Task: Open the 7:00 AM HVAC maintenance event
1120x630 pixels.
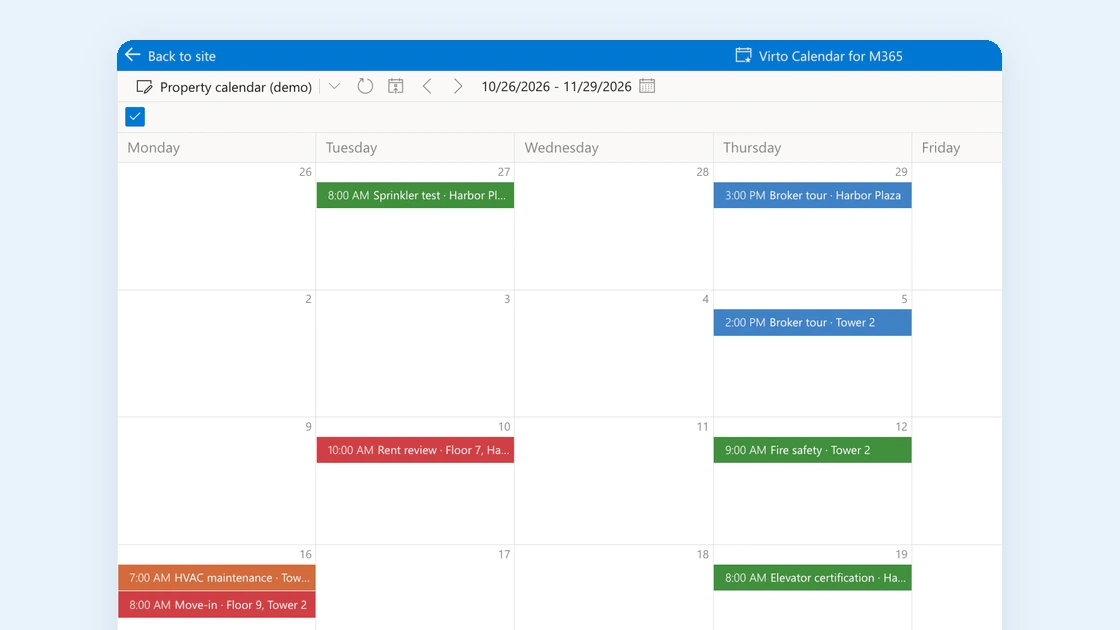Action: point(216,577)
